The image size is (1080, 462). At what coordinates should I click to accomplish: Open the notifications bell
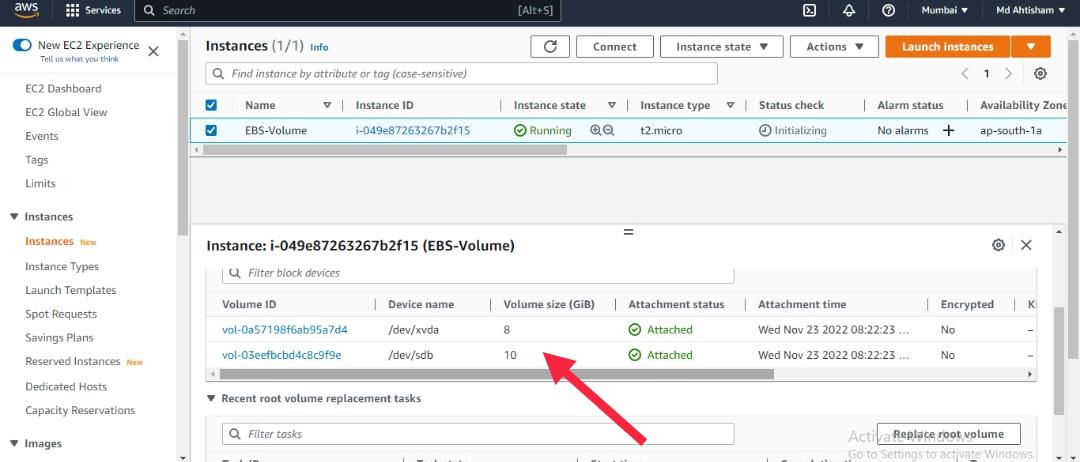(x=849, y=10)
